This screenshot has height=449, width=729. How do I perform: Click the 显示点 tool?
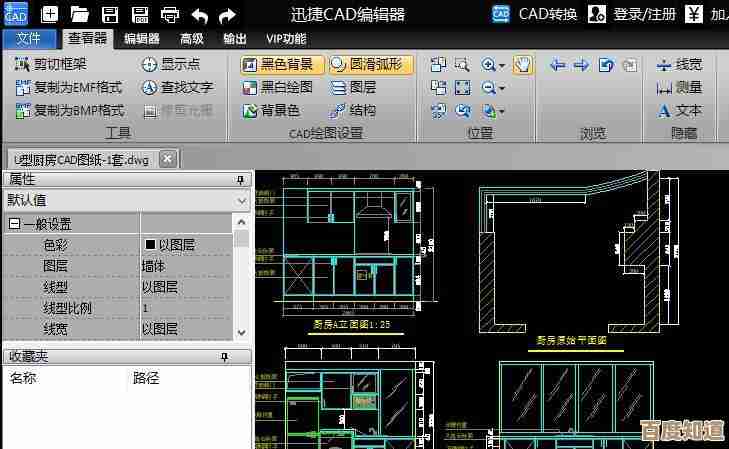tap(171, 64)
